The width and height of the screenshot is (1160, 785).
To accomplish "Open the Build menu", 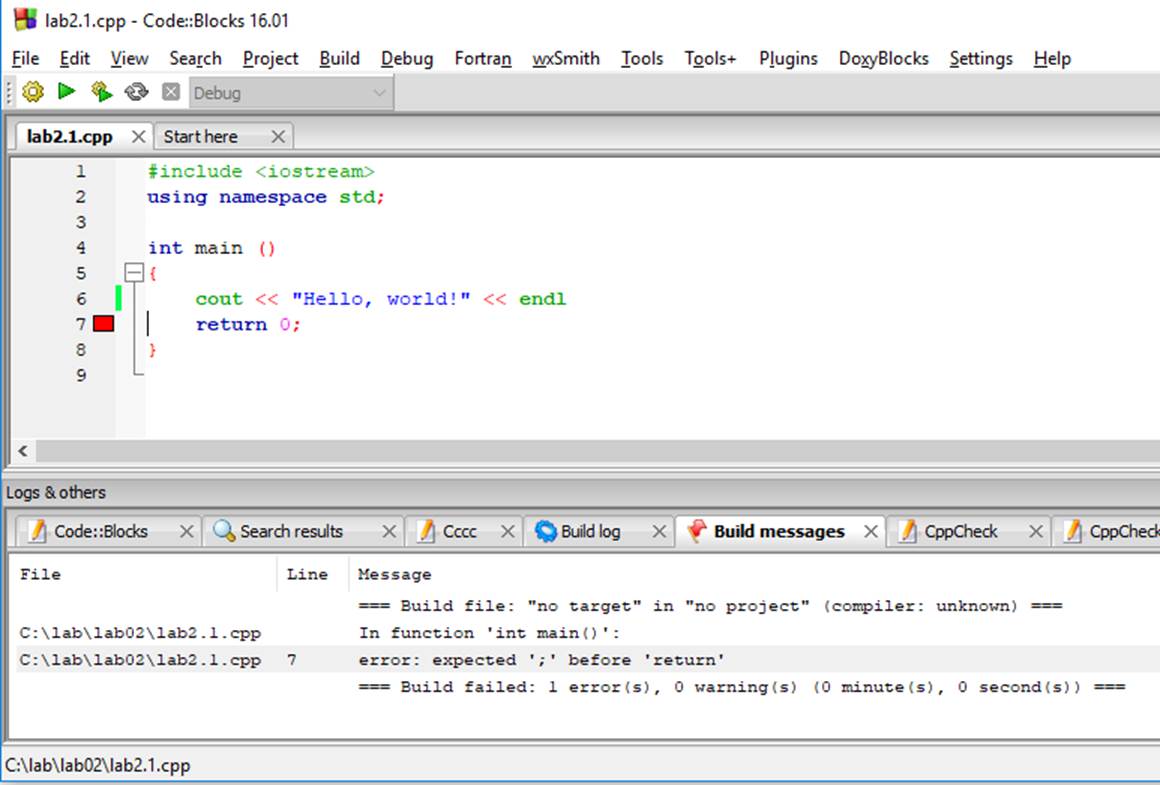I will tap(340, 58).
